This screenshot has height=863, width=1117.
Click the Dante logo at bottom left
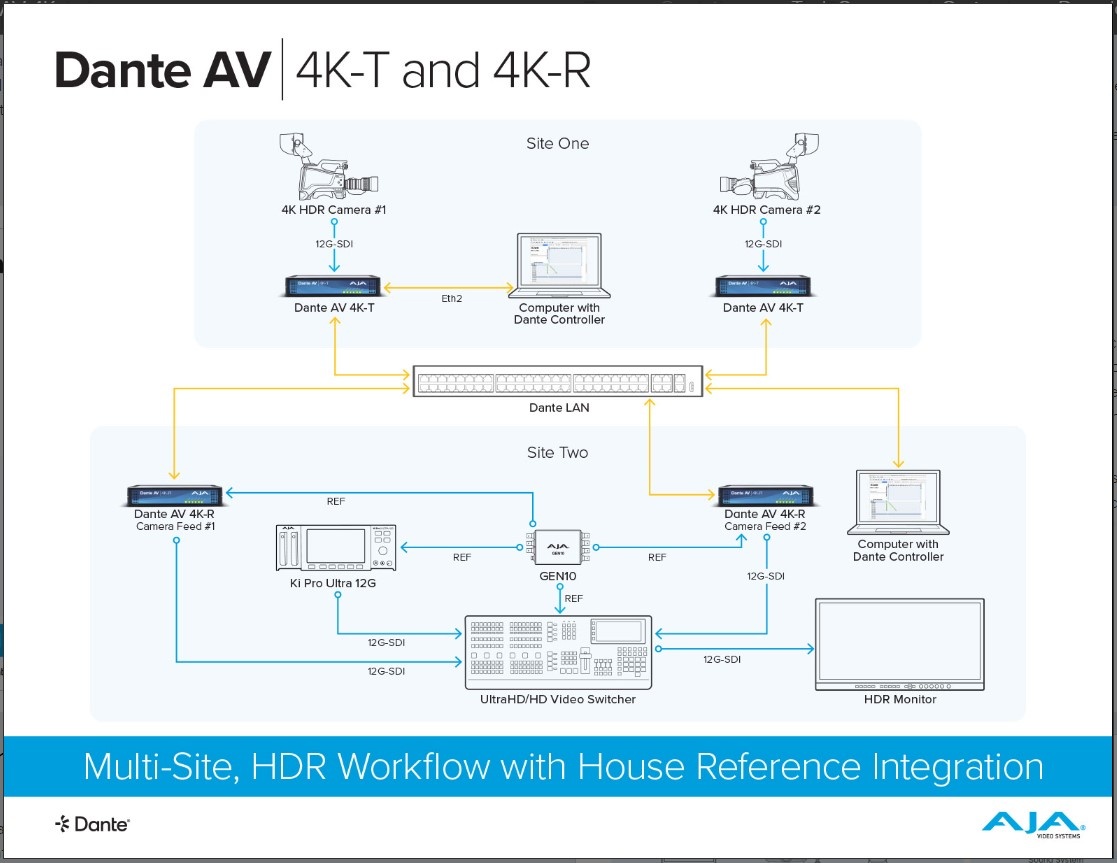(x=92, y=824)
